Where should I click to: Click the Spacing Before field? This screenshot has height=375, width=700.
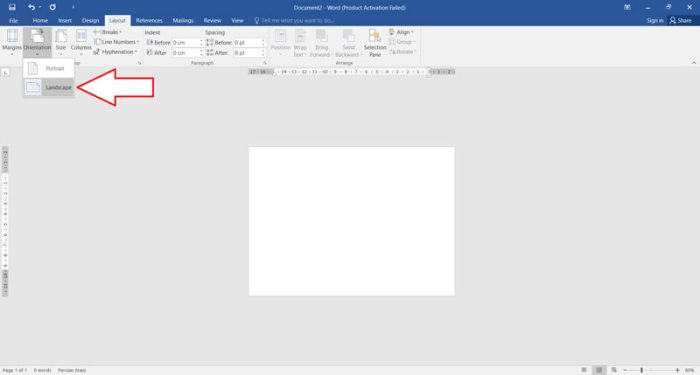coord(247,42)
